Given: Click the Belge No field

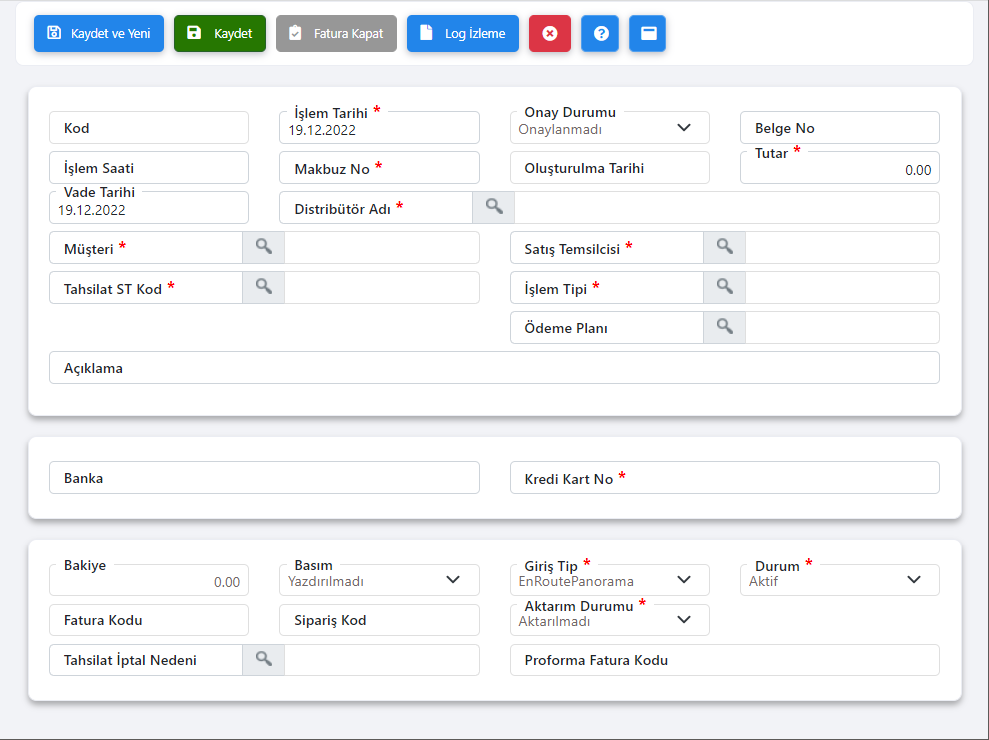Looking at the screenshot, I should pyautogui.click(x=840, y=128).
